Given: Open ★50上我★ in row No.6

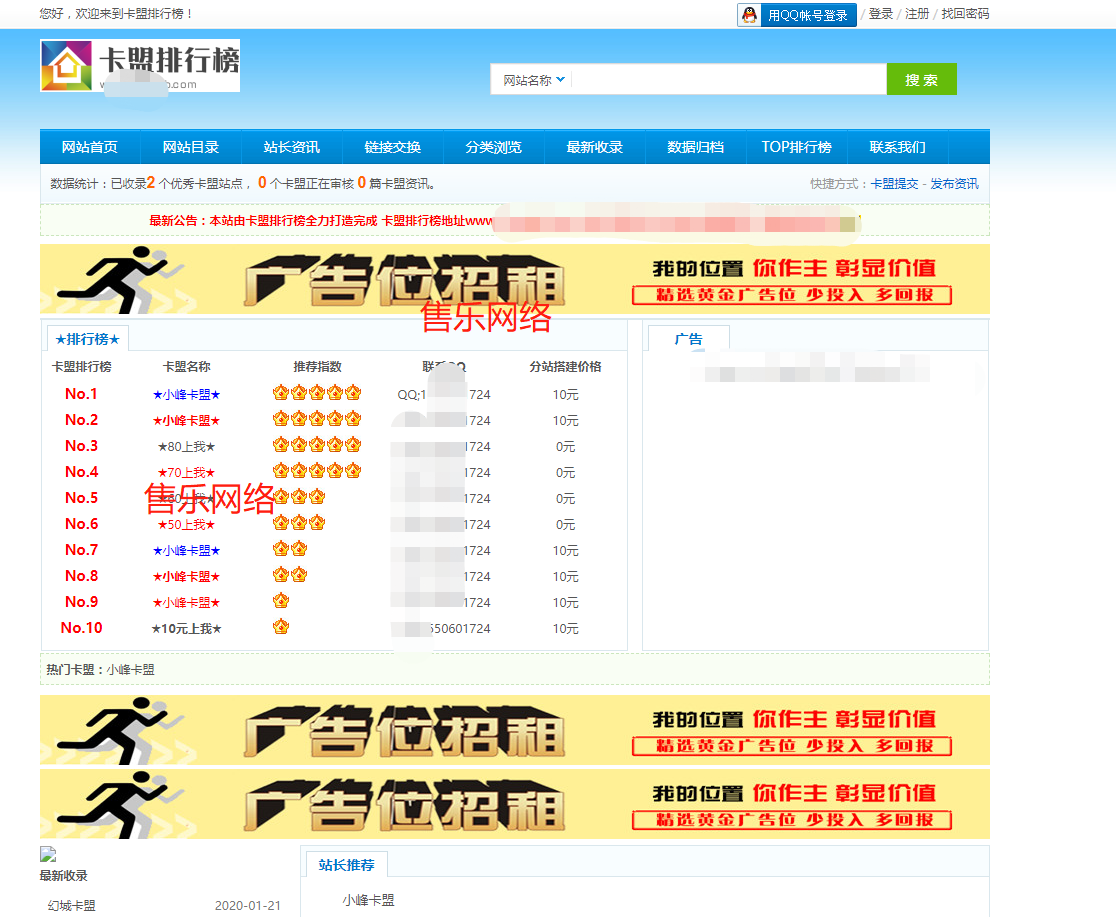Looking at the screenshot, I should click(x=186, y=525).
